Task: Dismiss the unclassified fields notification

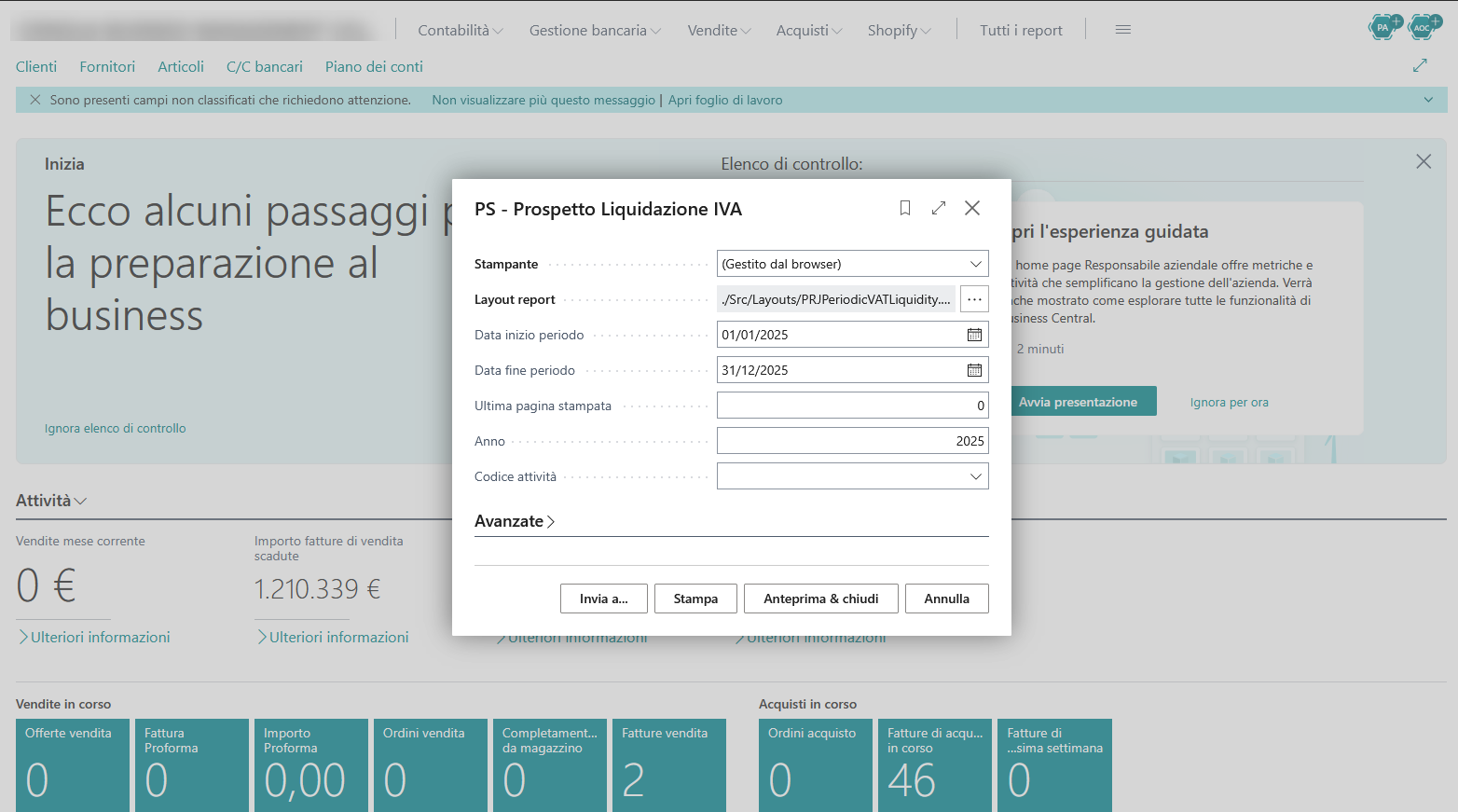Action: (x=34, y=100)
